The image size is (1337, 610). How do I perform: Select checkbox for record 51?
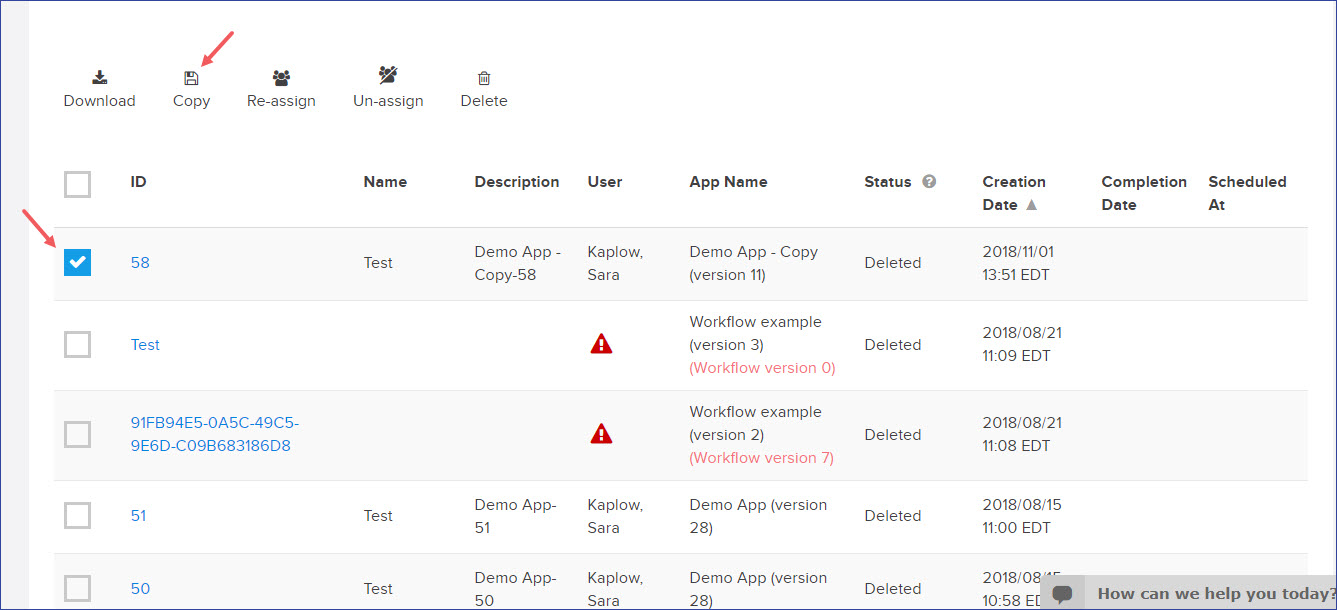pos(77,515)
